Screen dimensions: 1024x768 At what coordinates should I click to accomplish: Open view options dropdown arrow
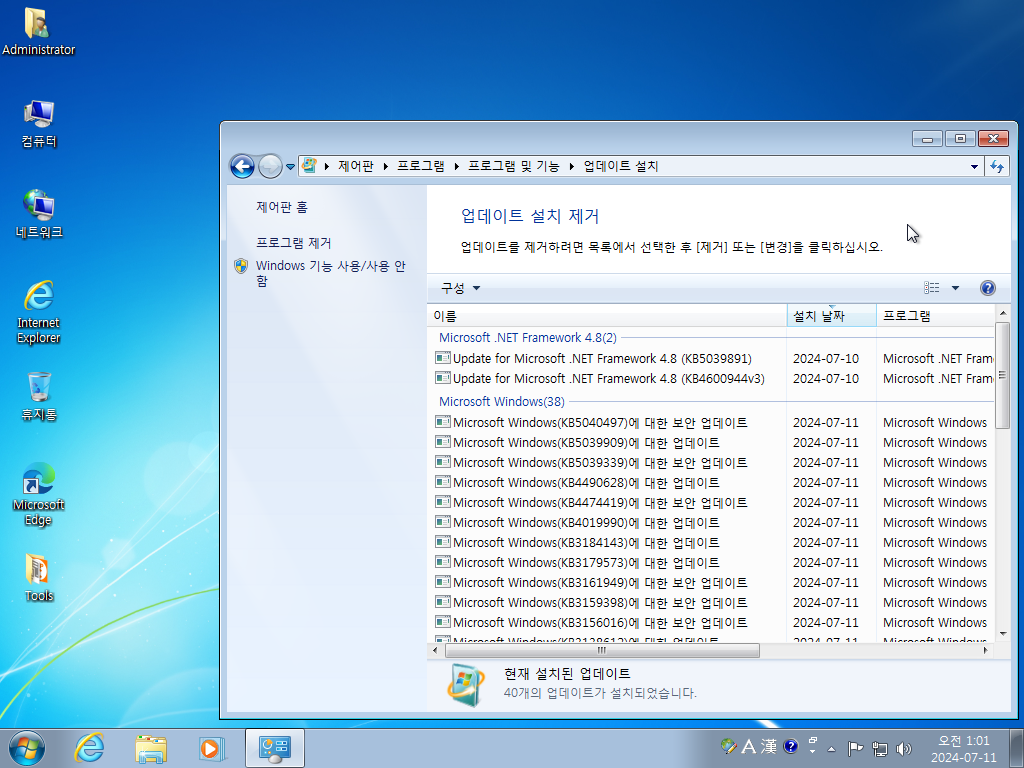click(x=955, y=288)
